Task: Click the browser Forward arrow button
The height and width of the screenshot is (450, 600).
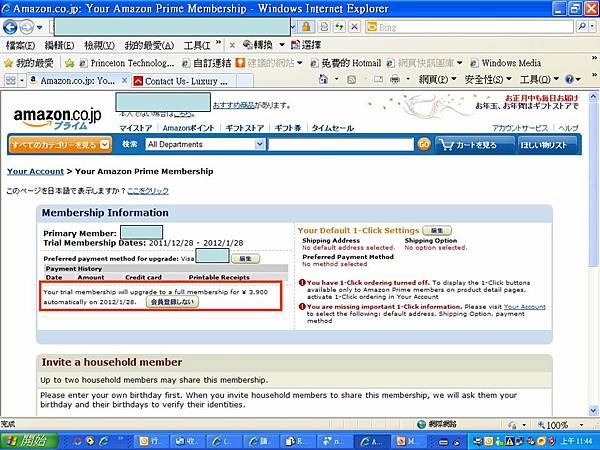Action: (26, 27)
